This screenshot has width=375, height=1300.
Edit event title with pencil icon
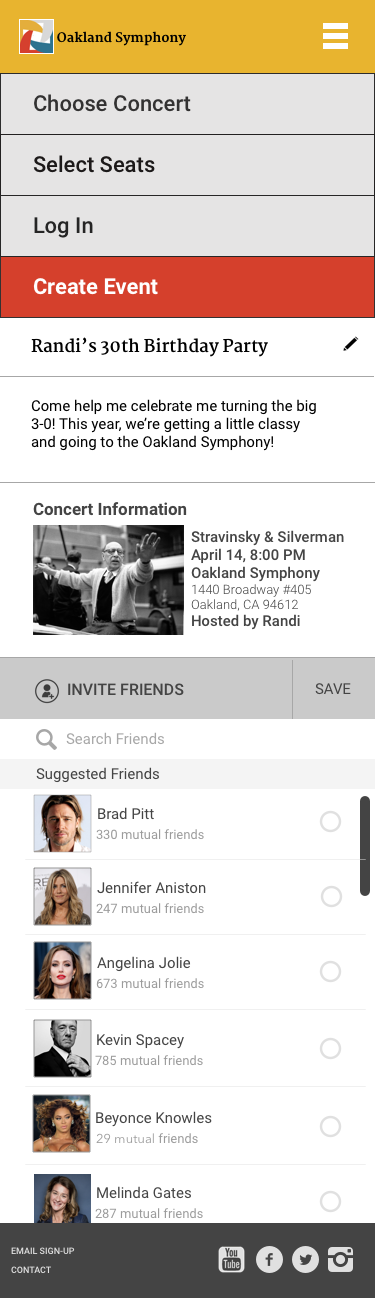click(x=350, y=344)
